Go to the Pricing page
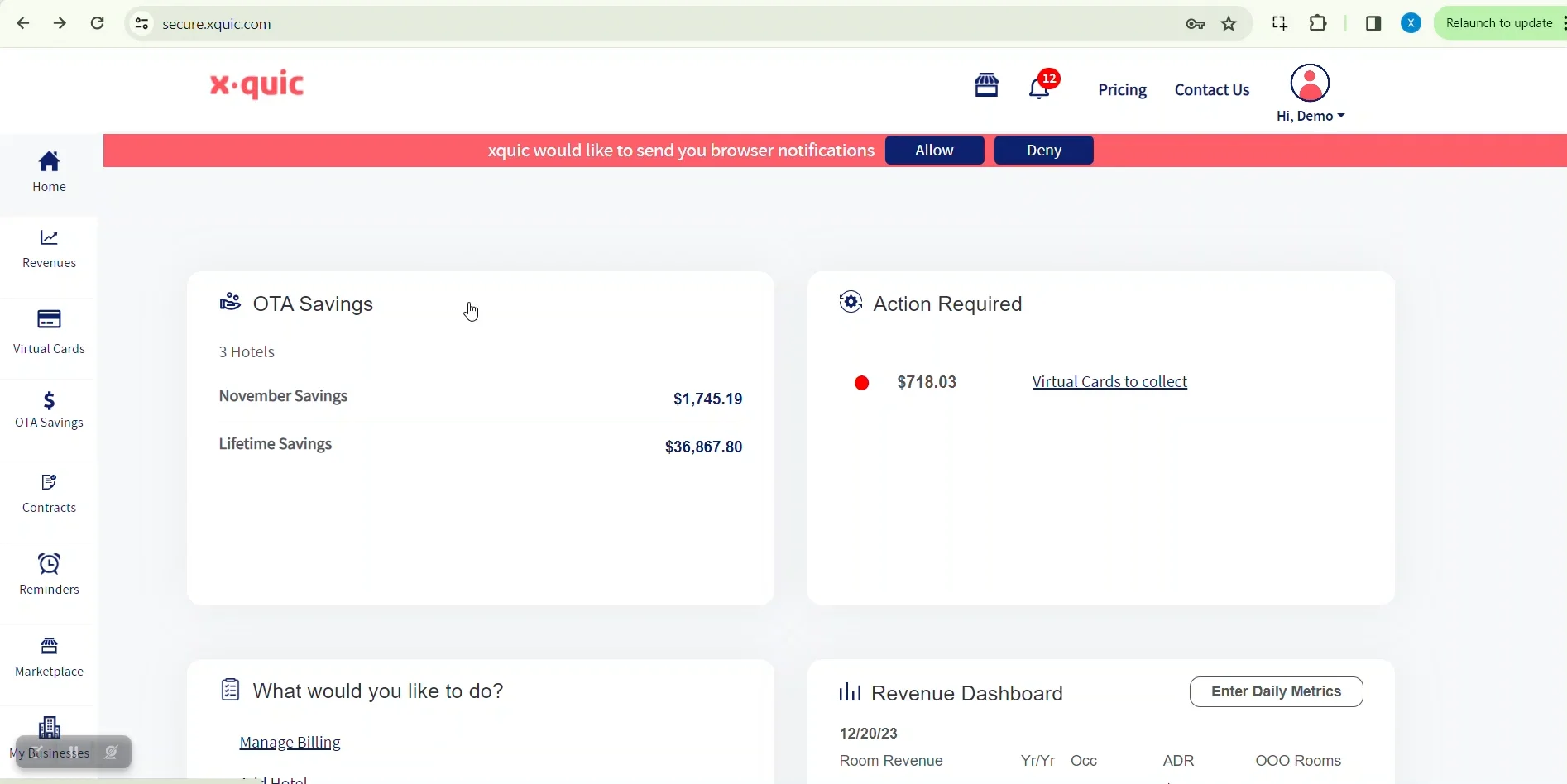The width and height of the screenshot is (1567, 784). point(1122,89)
